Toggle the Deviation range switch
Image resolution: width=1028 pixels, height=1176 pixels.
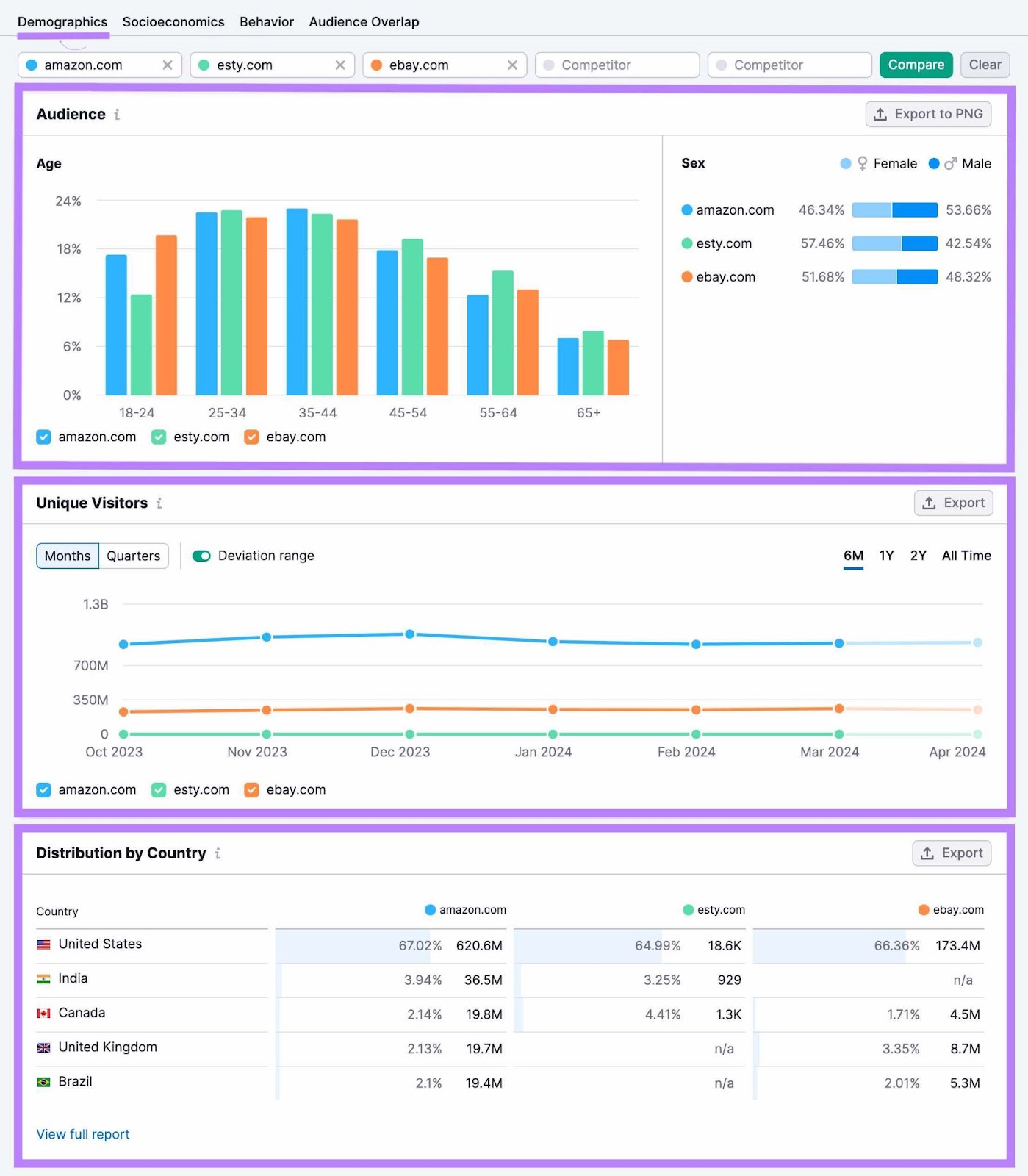[x=201, y=556]
